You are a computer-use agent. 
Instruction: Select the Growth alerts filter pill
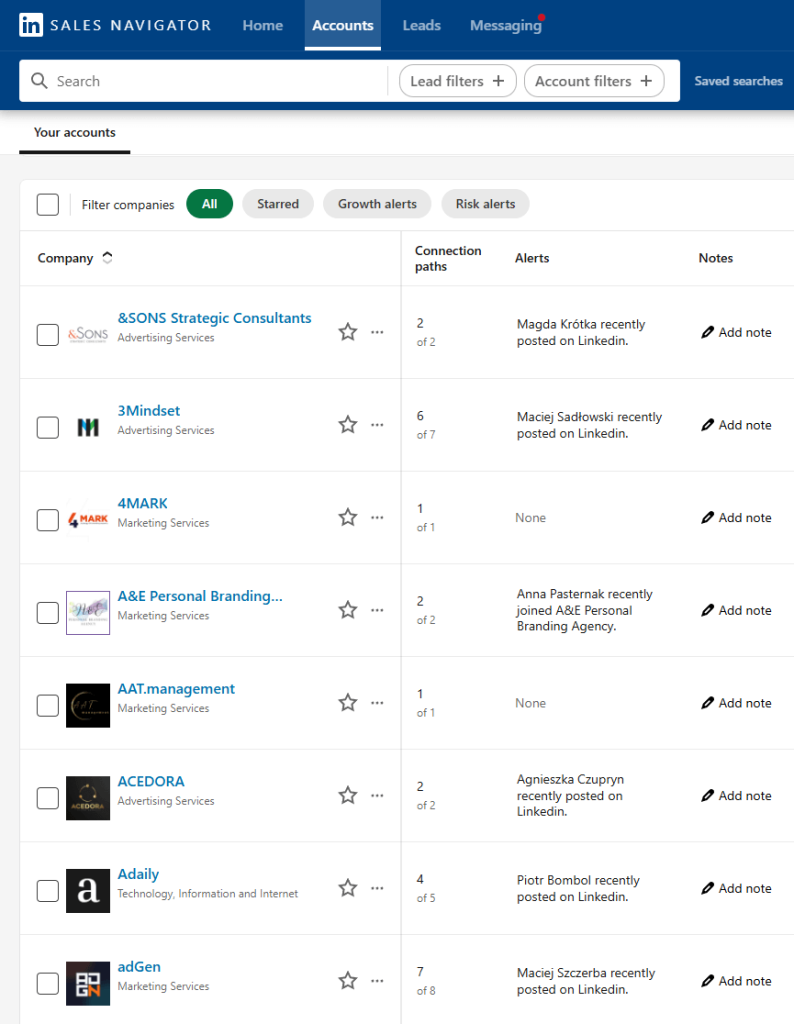click(377, 204)
